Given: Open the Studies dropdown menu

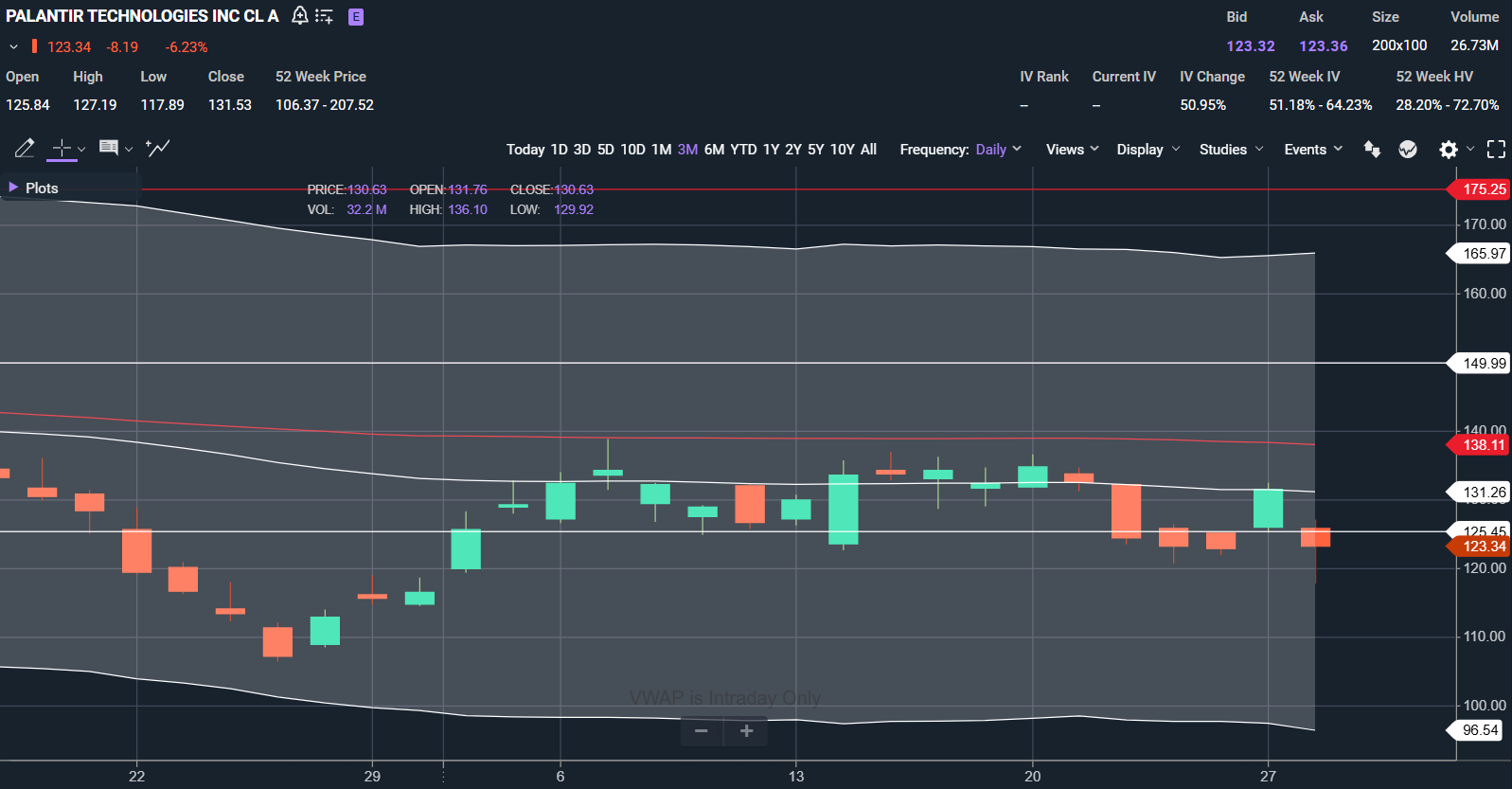Looking at the screenshot, I should click(x=1232, y=150).
